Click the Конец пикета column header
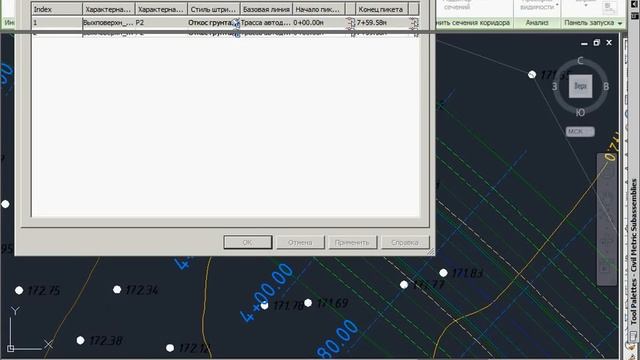640x360 pixels. coord(382,9)
